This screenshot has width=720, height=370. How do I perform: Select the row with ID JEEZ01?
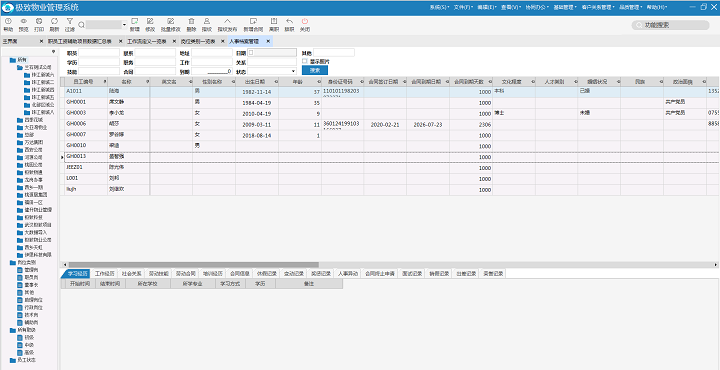[389, 168]
